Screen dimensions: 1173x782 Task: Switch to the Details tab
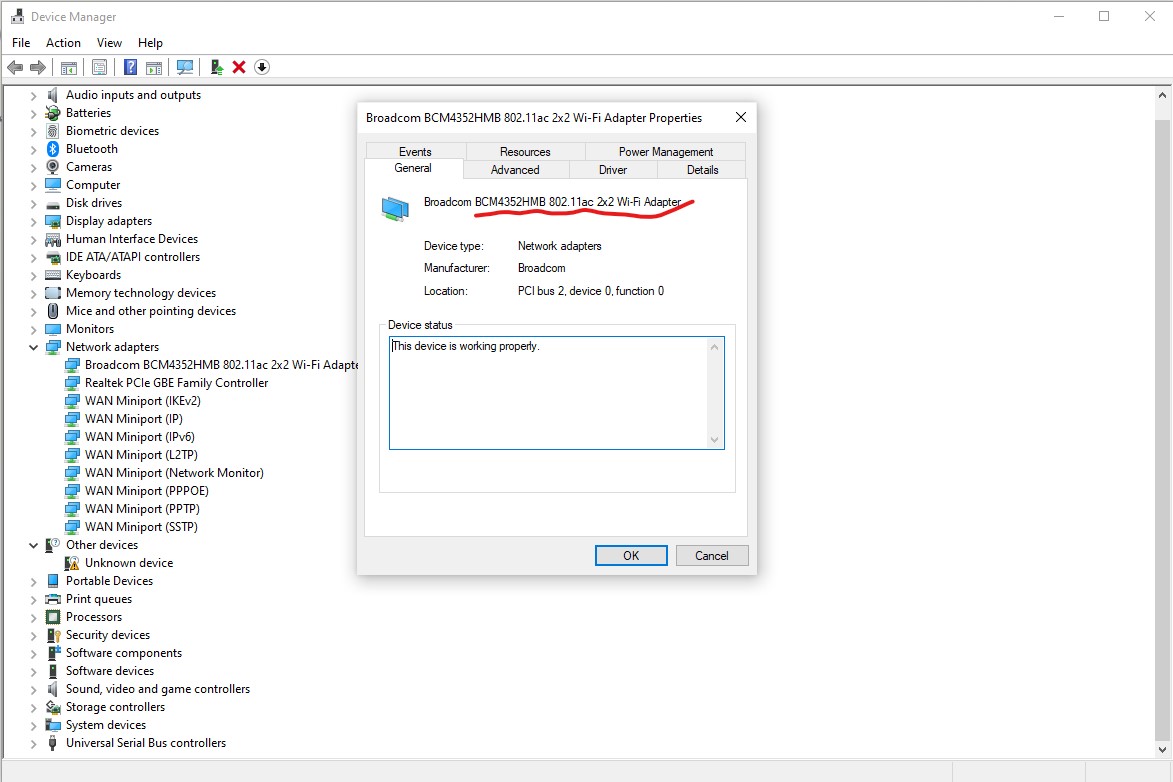pos(702,170)
